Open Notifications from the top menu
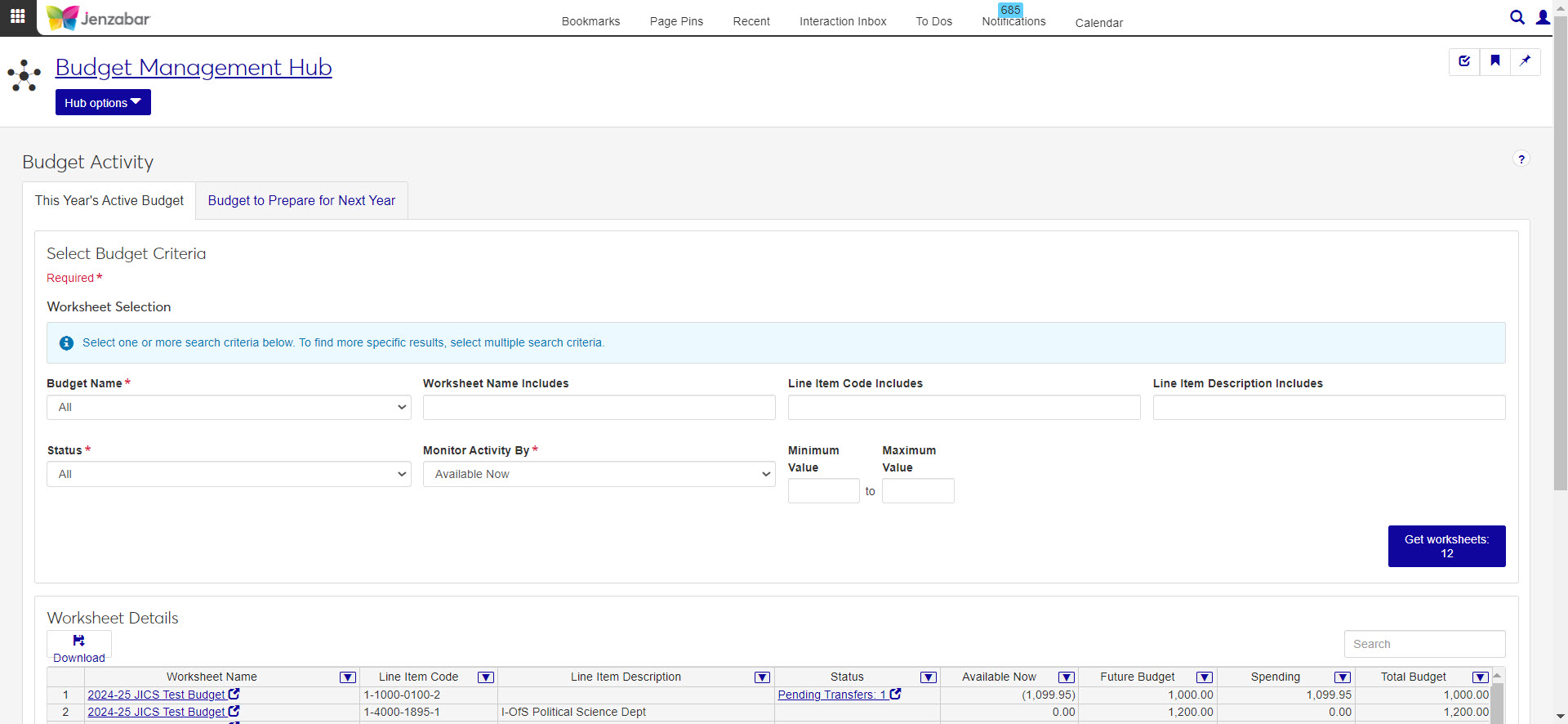Viewport: 1568px width, 724px height. (1013, 22)
